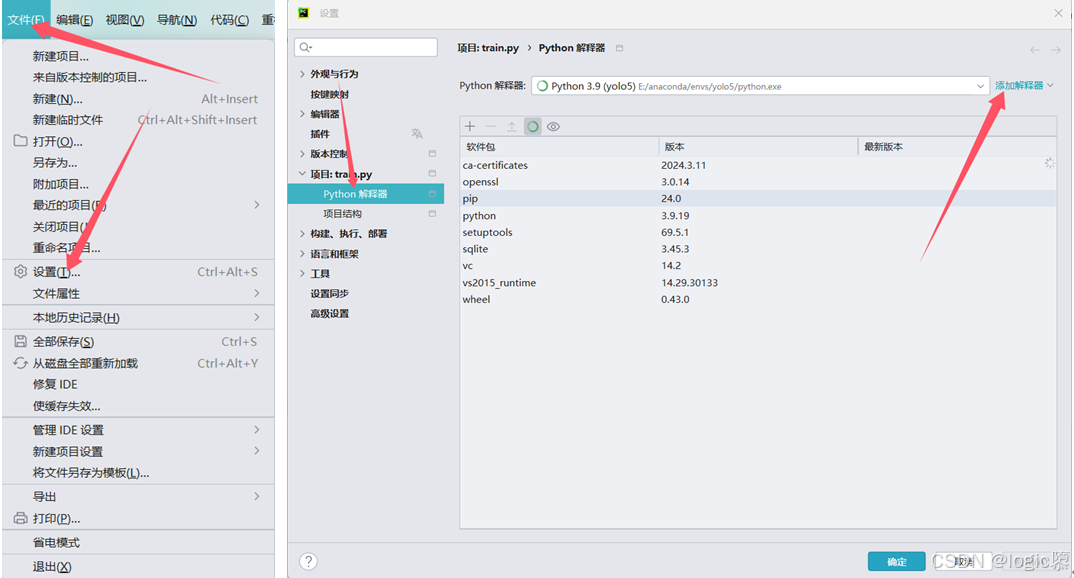Click the print icon in File menu
The image size is (1074, 578).
coord(21,518)
